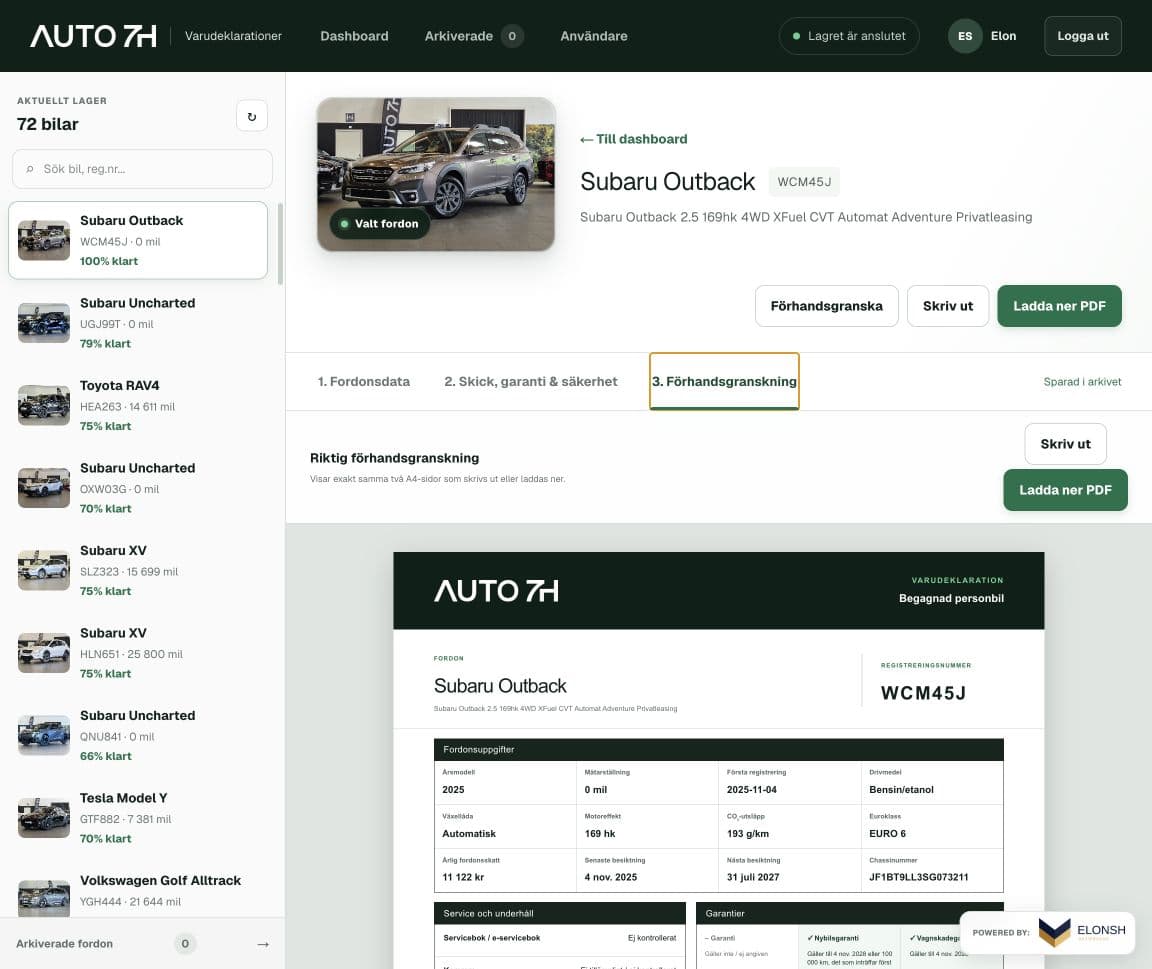
Task: Click Subaru XV SLZ323 thumbnail image
Action: 44,570
